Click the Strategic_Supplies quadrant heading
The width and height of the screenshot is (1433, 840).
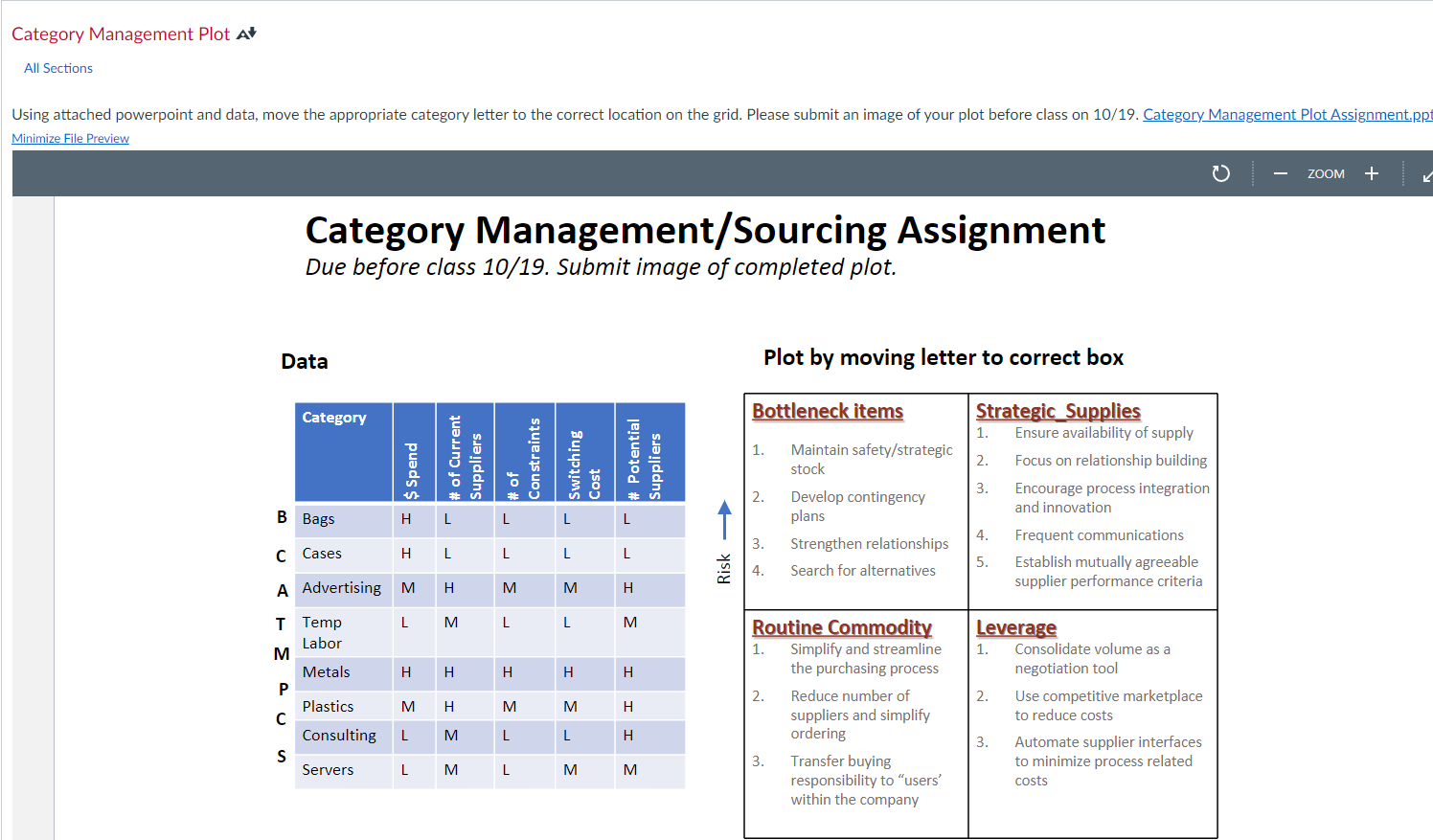point(1056,409)
